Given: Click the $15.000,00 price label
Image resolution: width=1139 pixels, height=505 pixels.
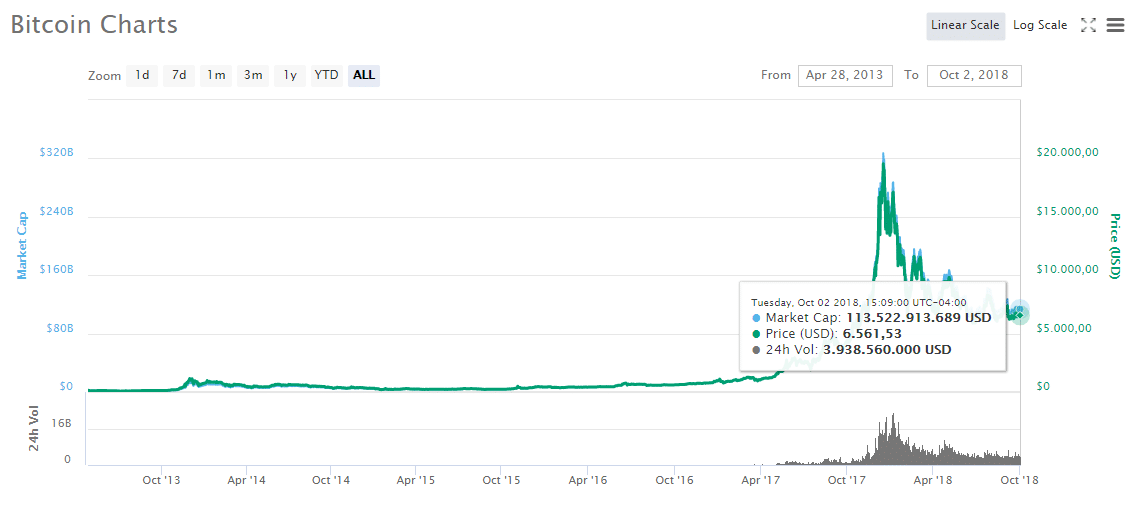Looking at the screenshot, I should click(1066, 211).
